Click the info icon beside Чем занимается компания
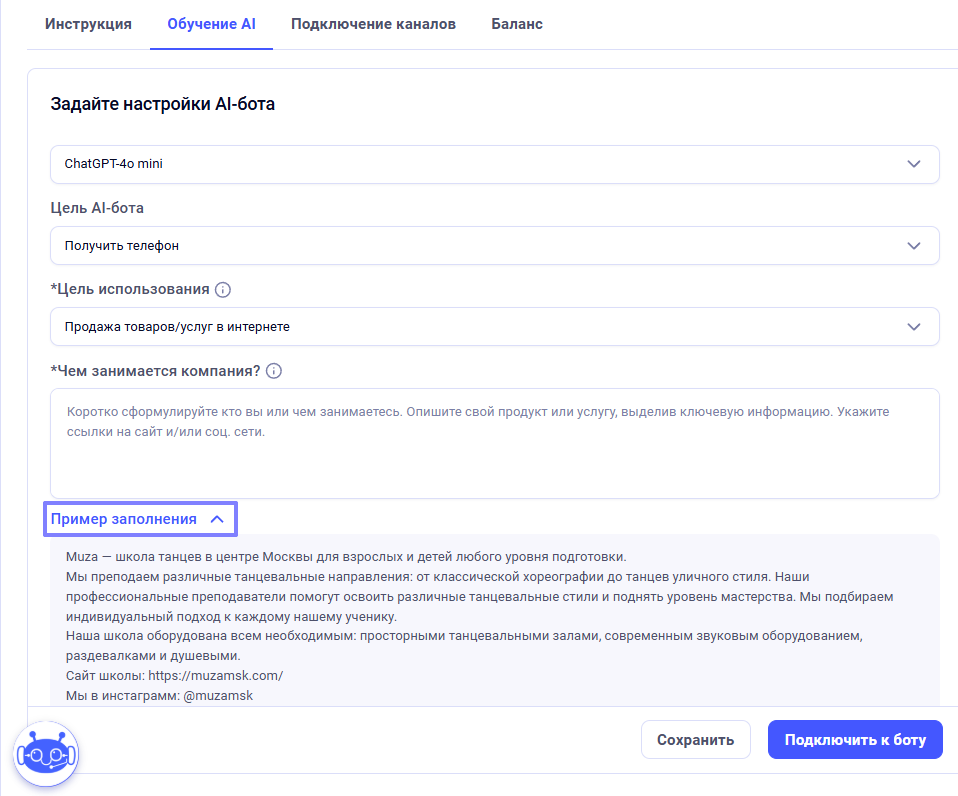The width and height of the screenshot is (958, 796). (274, 371)
